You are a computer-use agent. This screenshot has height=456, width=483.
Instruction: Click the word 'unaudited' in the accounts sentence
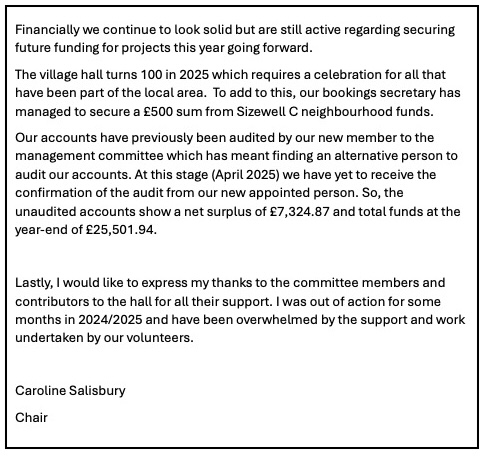[47, 212]
